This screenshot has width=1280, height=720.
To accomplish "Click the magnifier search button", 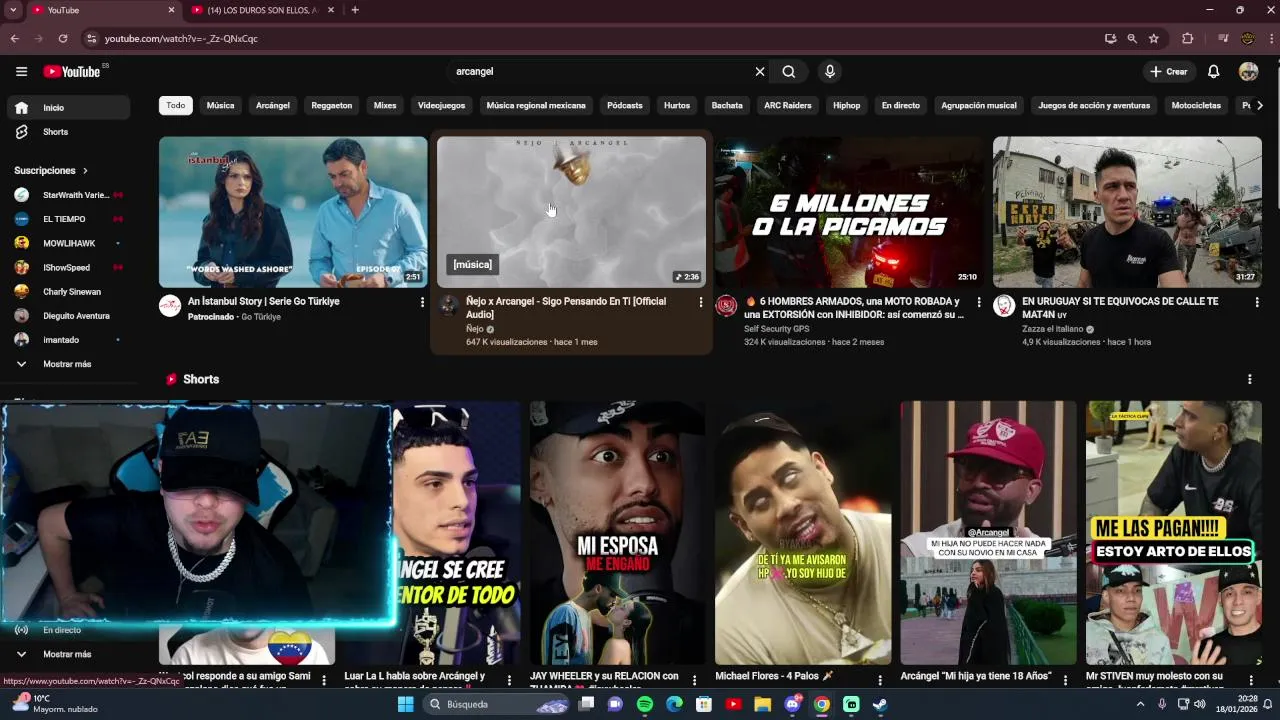I will click(789, 71).
